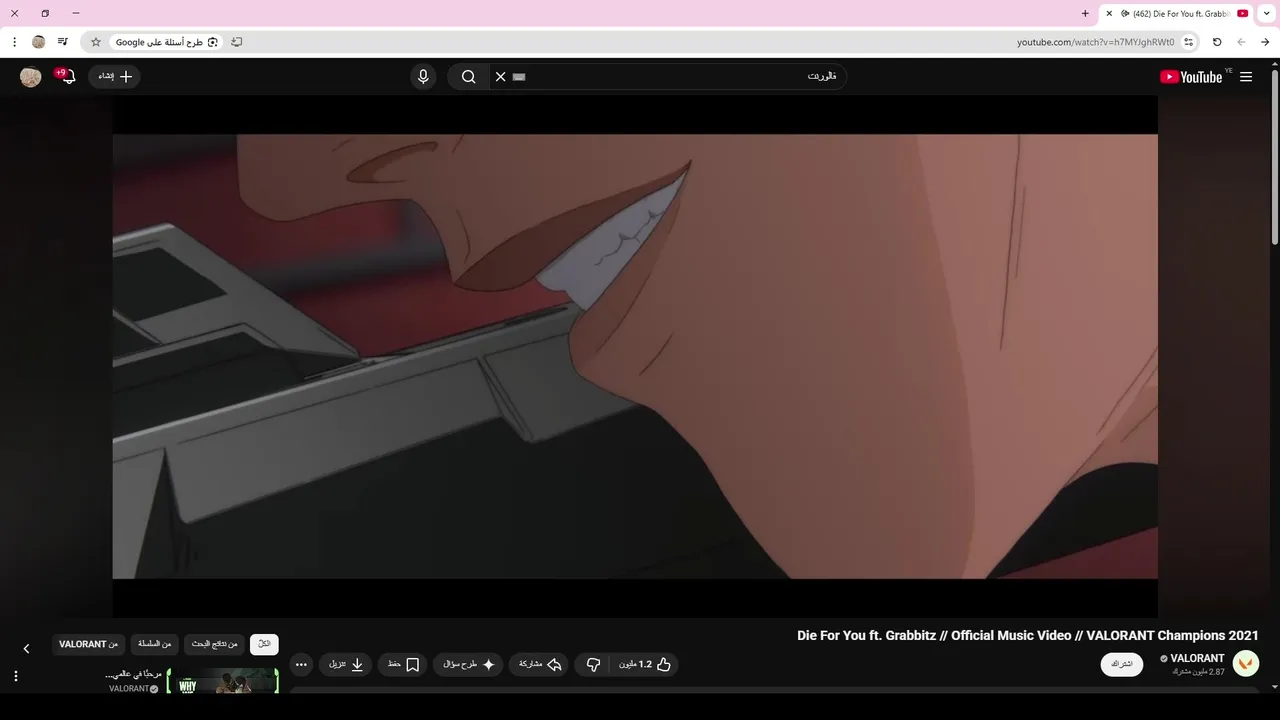Save the video (حفظ) to a playlist
Screen dimensions: 1280x720
tap(403, 664)
